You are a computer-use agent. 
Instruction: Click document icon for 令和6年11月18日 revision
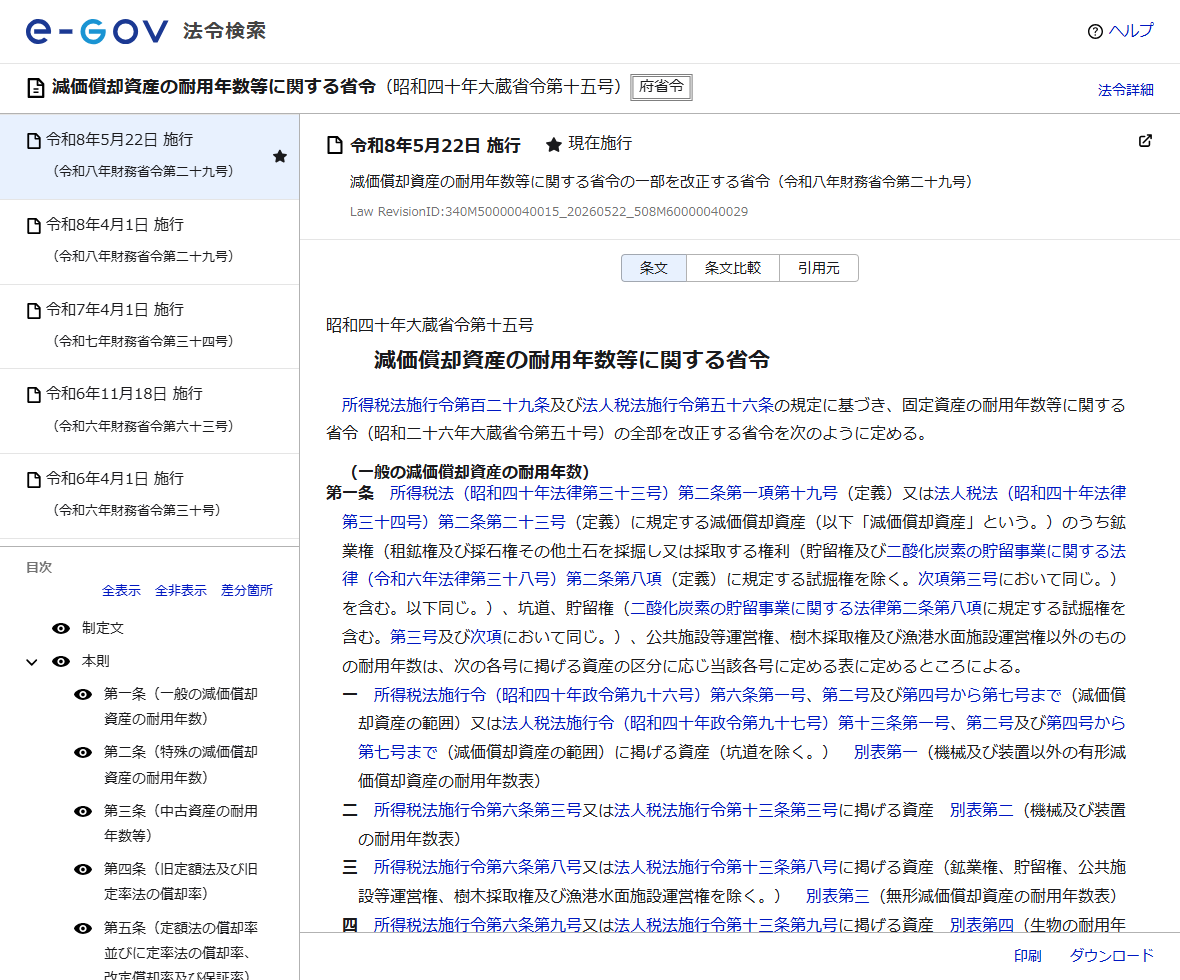[33, 395]
